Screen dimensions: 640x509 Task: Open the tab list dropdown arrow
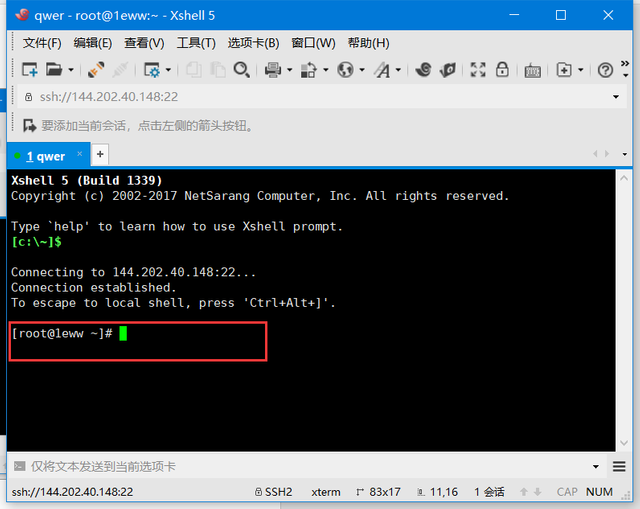(x=625, y=154)
